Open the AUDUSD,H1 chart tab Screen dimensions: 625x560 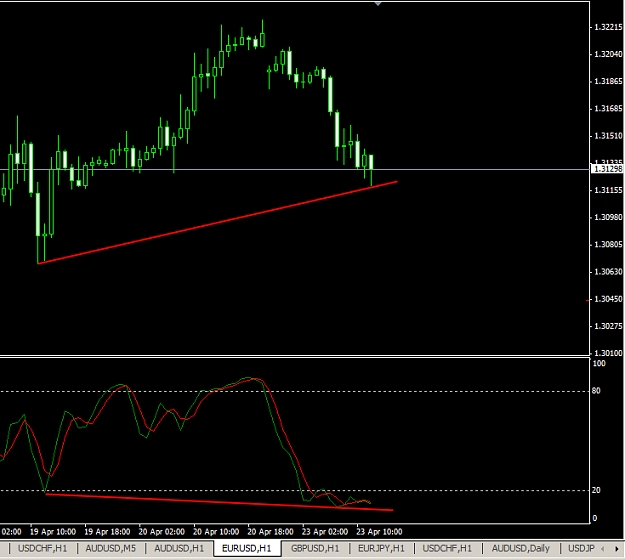[x=179, y=548]
